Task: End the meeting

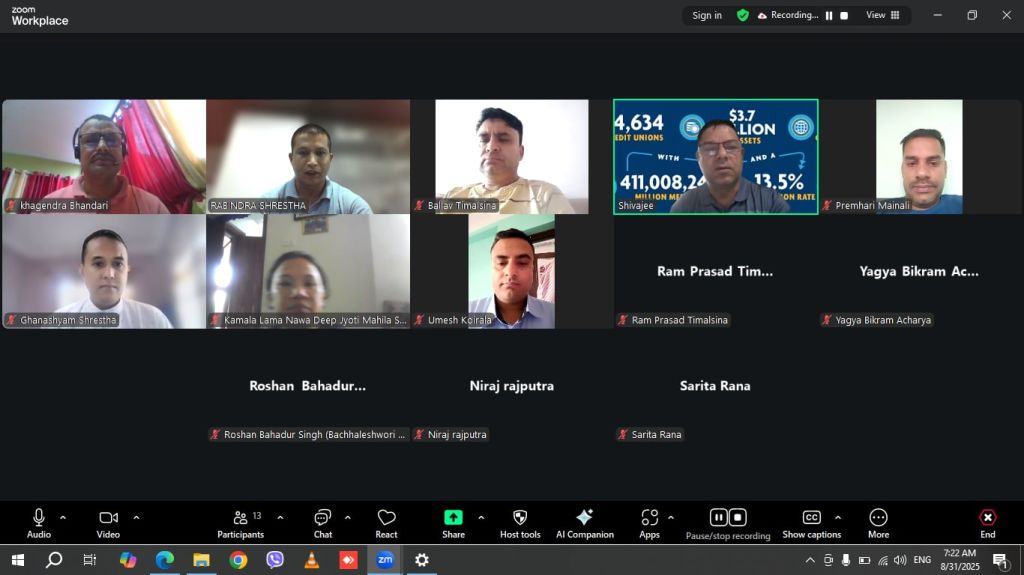Action: tap(987, 523)
